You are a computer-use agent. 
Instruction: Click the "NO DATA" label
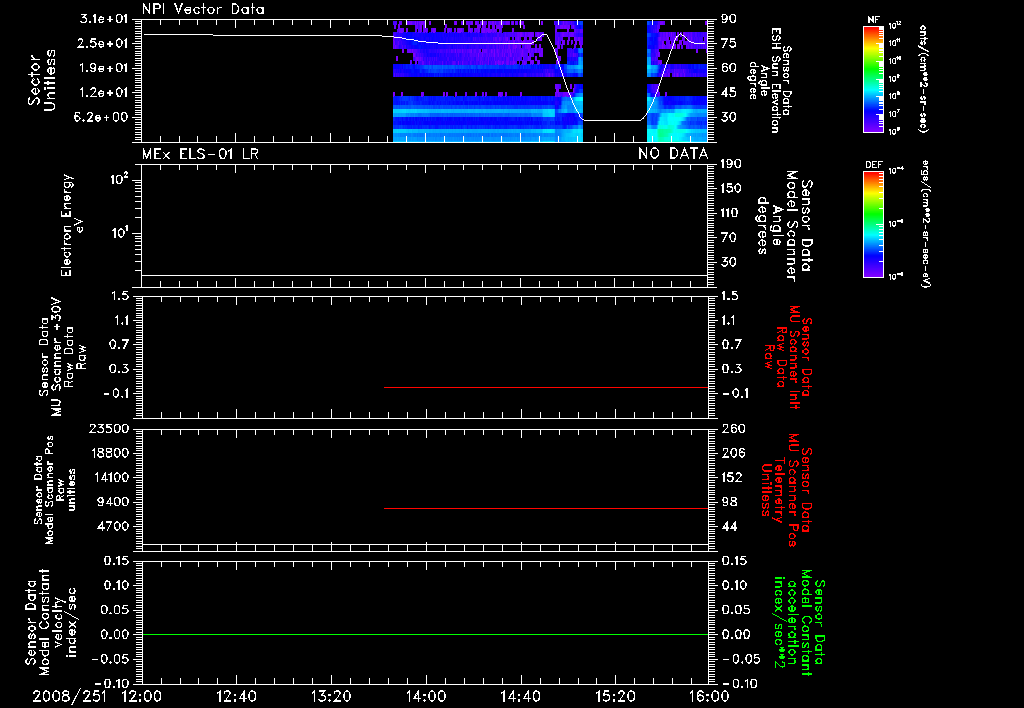[673, 154]
